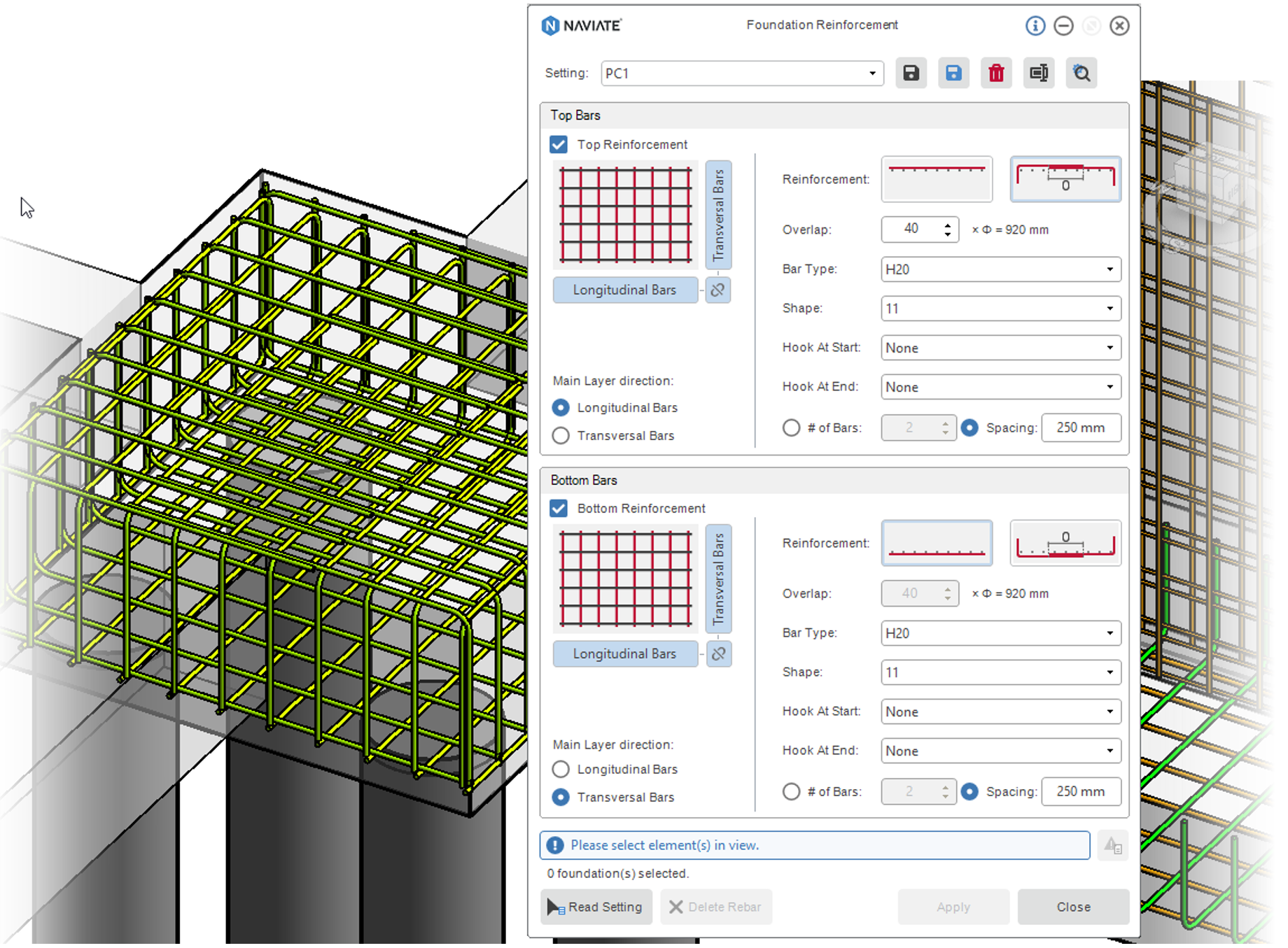The height and width of the screenshot is (948, 1288).
Task: Click the Close button
Action: 1072,907
